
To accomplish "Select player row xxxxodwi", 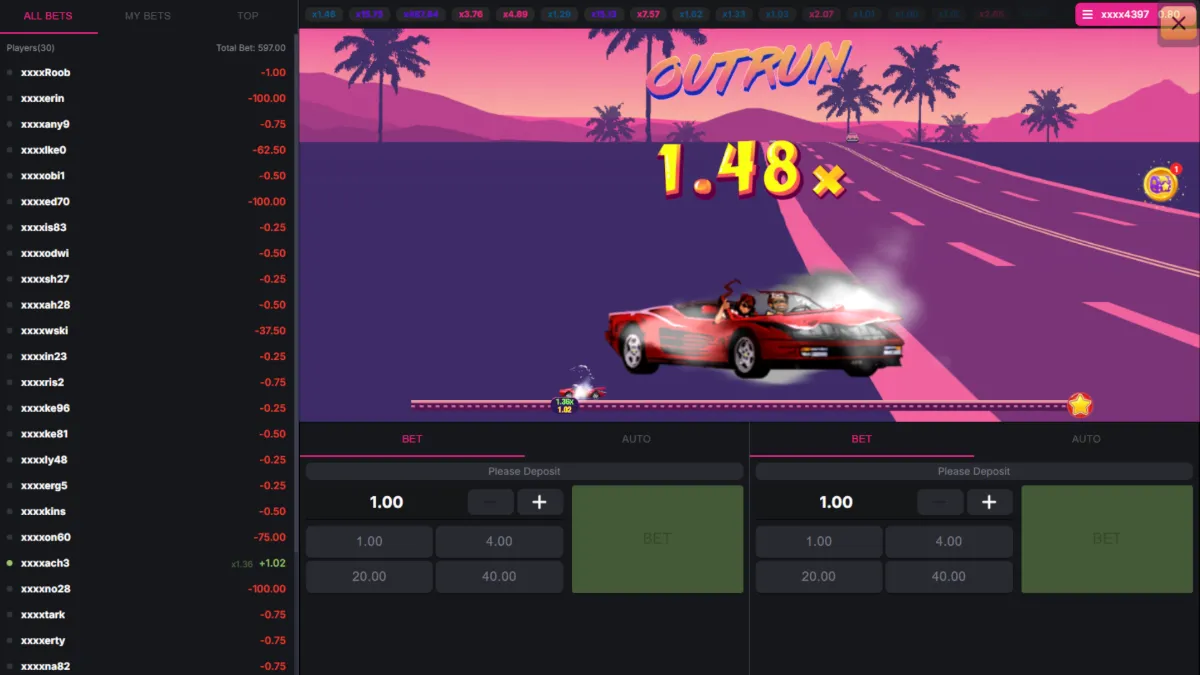I will point(147,254).
